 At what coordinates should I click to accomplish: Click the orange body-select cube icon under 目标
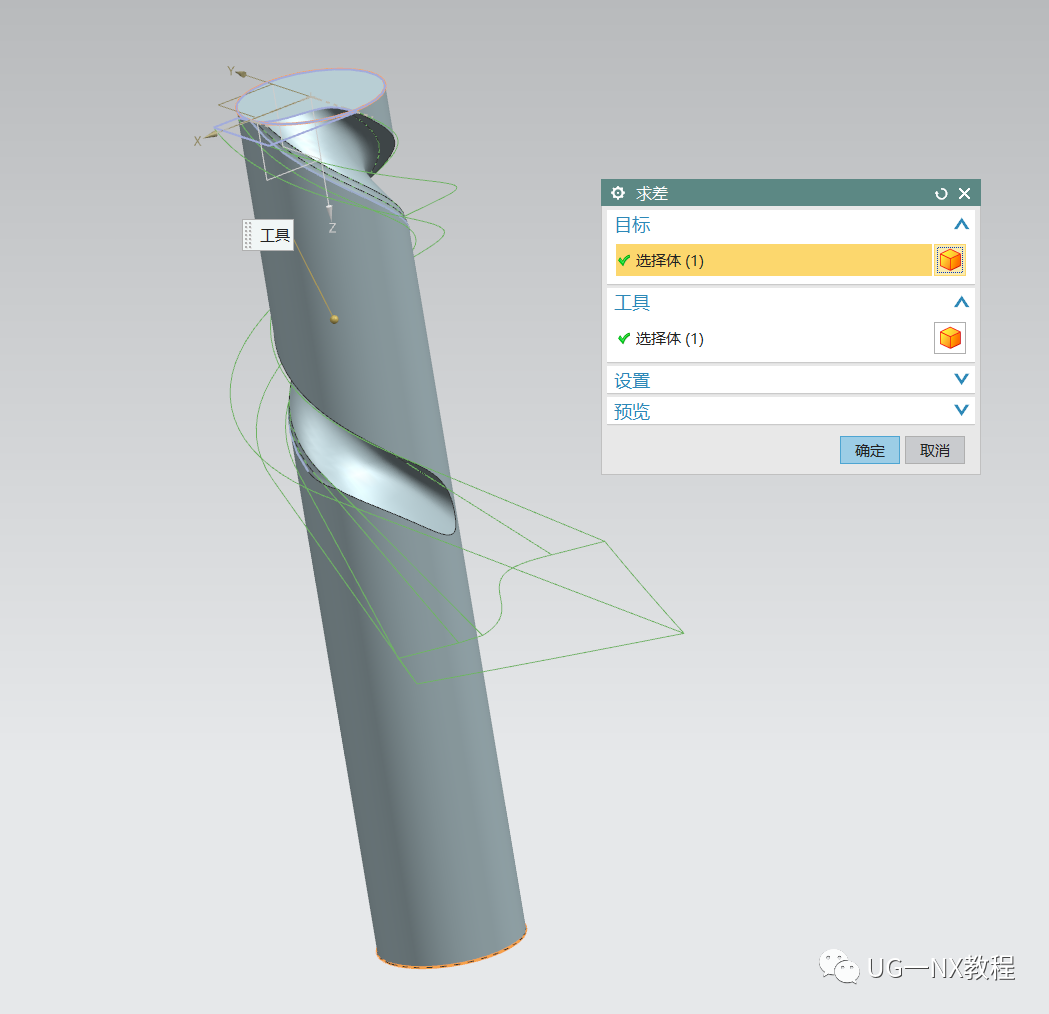click(x=949, y=259)
